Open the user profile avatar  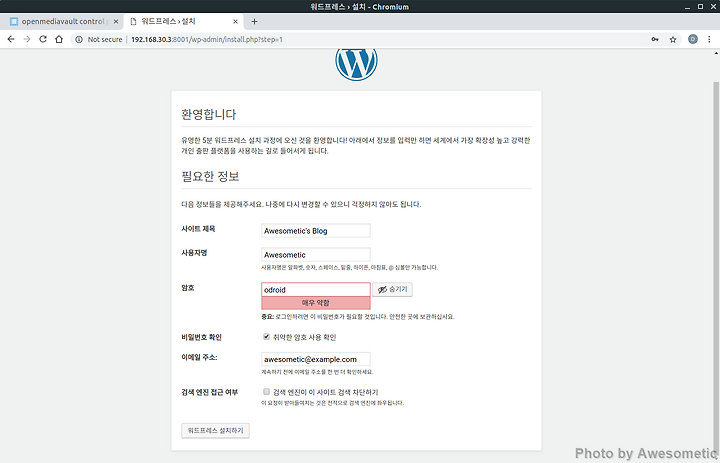(x=693, y=40)
